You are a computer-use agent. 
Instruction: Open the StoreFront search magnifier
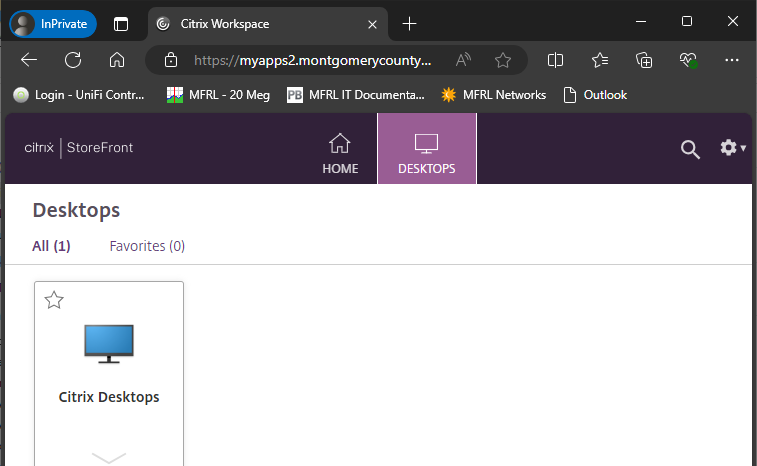pos(690,149)
